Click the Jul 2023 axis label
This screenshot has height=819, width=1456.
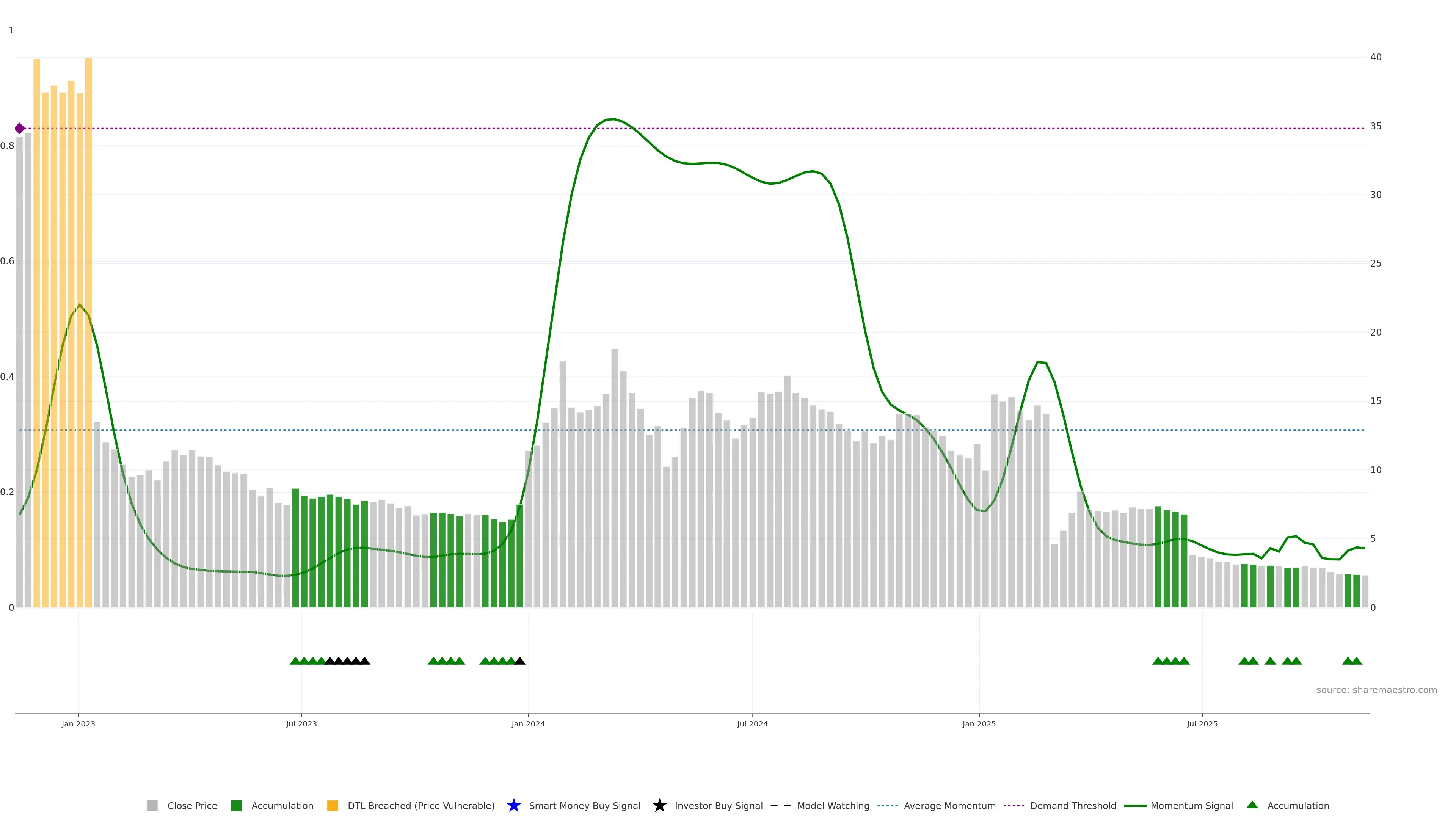coord(301,723)
